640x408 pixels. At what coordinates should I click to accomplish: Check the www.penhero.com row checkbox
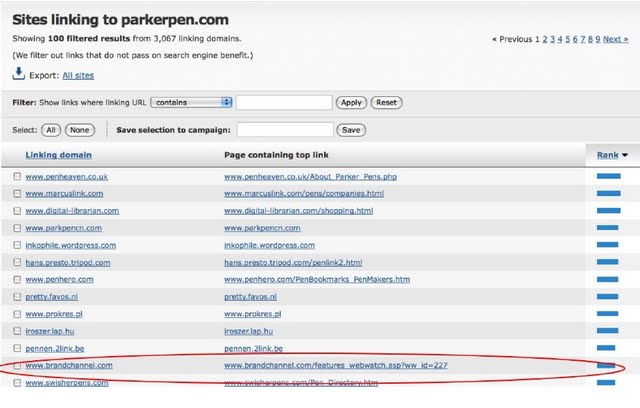click(17, 279)
